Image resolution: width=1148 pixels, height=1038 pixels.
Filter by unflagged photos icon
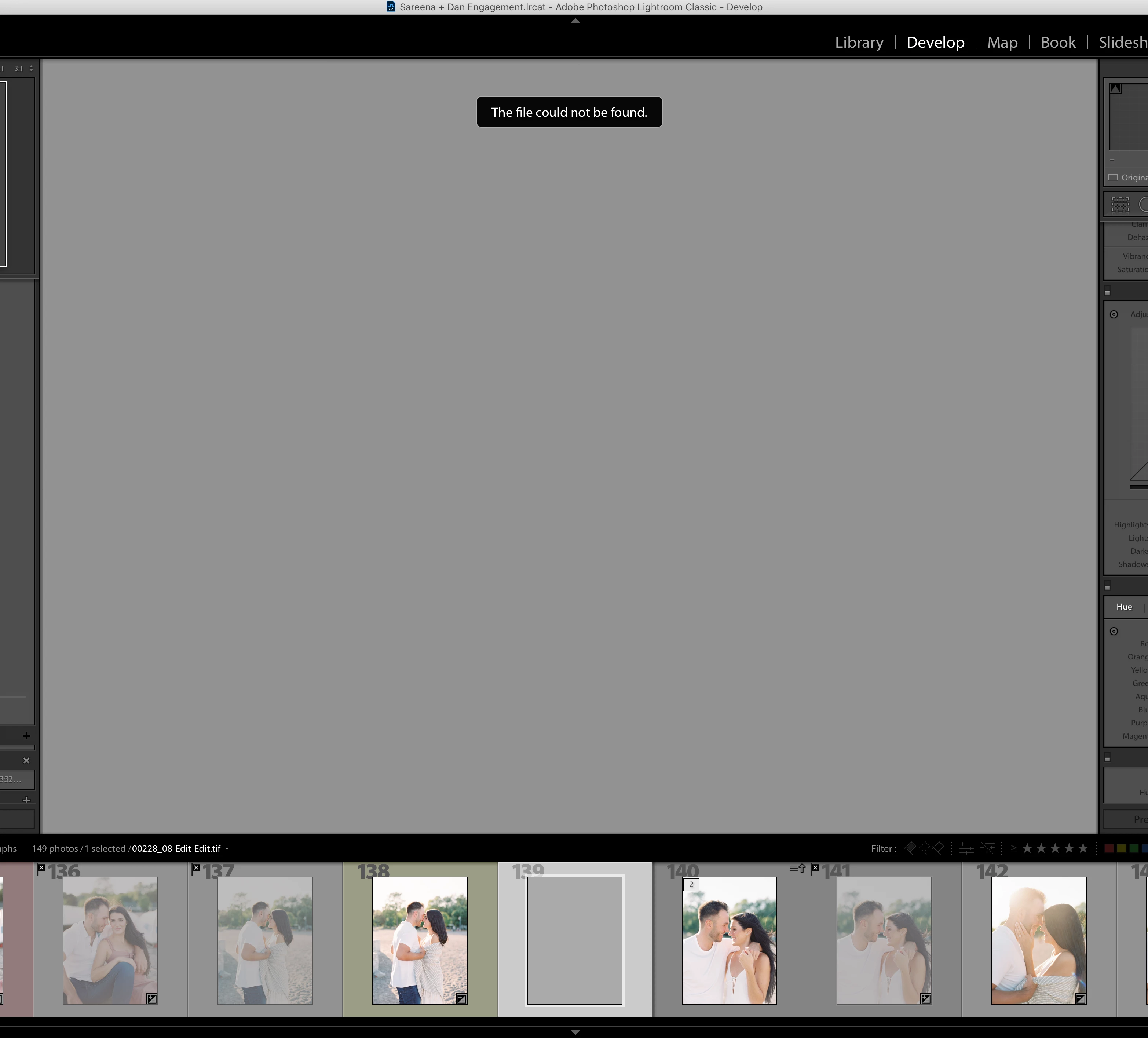924,848
